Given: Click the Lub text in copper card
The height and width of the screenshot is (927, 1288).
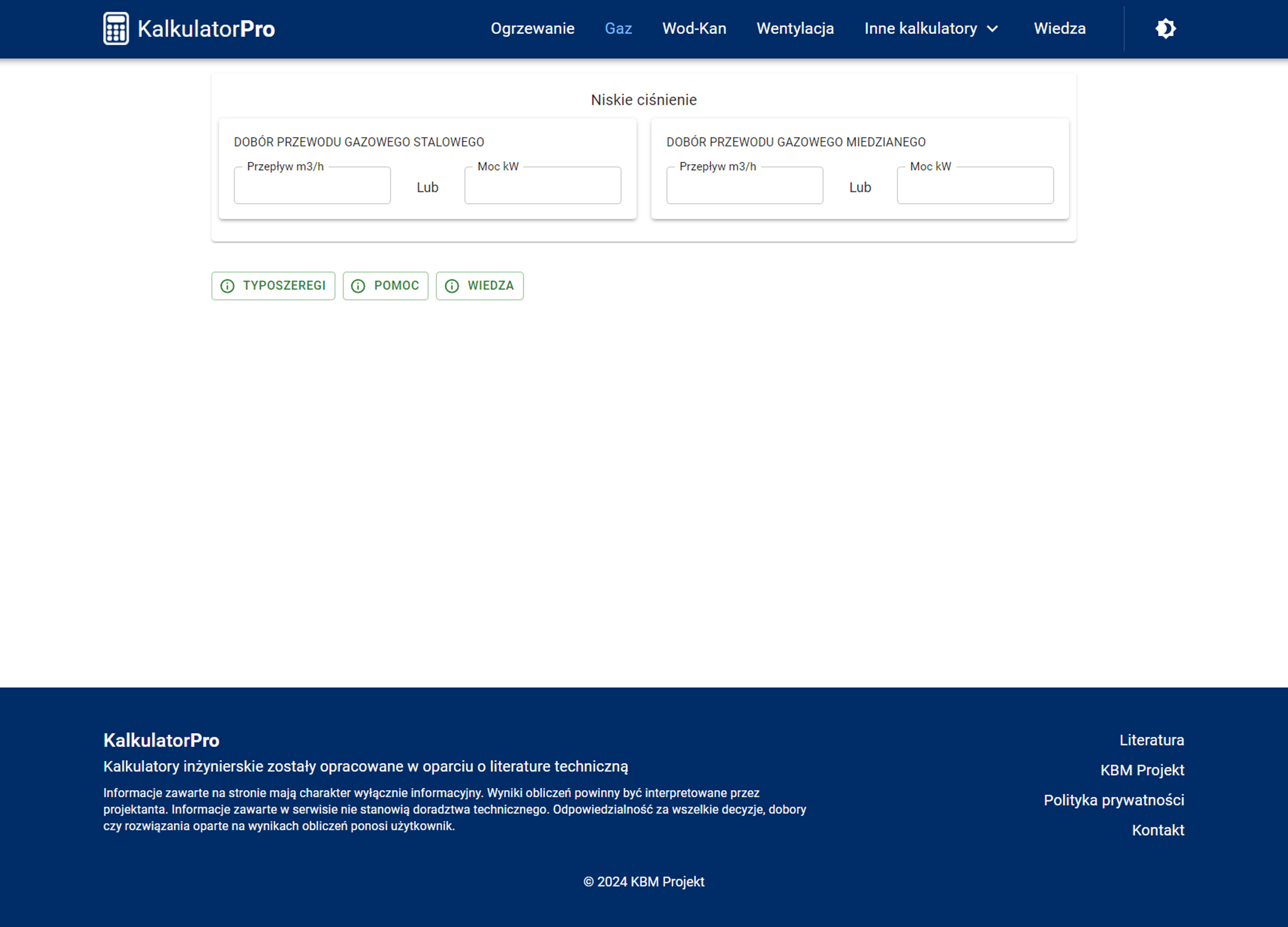Looking at the screenshot, I should [x=860, y=187].
